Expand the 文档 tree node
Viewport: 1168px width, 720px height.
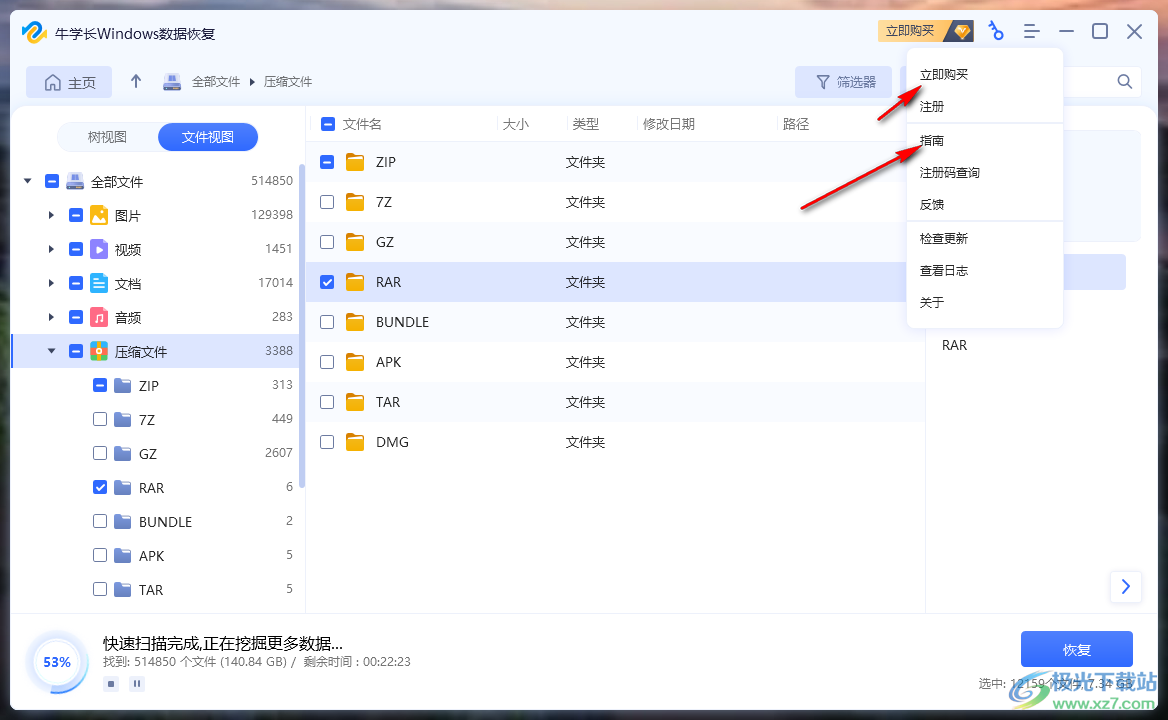pos(51,283)
